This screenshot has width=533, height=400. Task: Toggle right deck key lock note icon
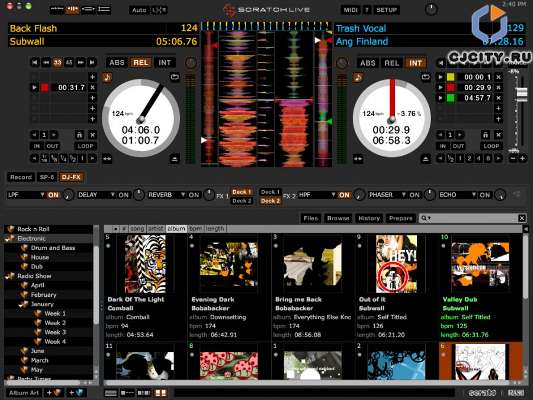point(358,77)
